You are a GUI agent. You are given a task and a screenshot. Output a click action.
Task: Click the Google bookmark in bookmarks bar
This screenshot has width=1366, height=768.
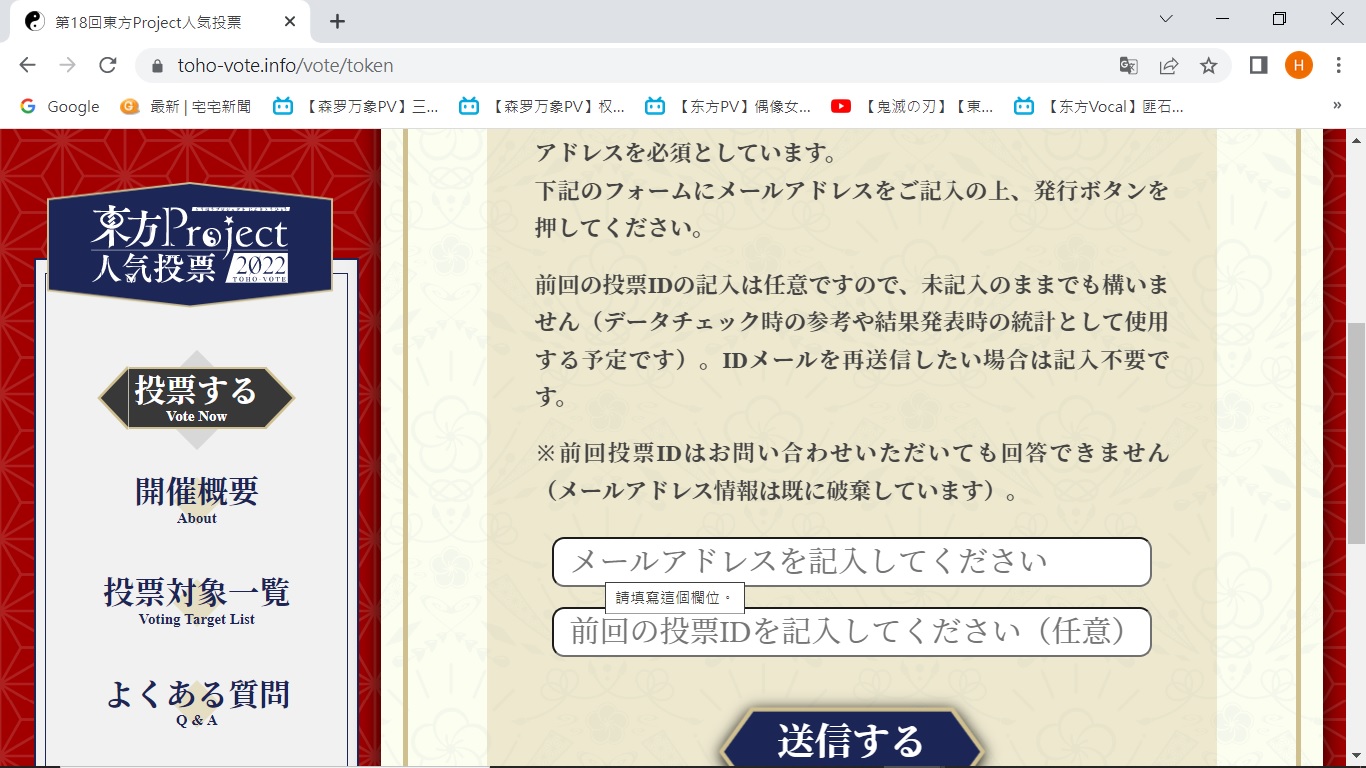tap(60, 106)
